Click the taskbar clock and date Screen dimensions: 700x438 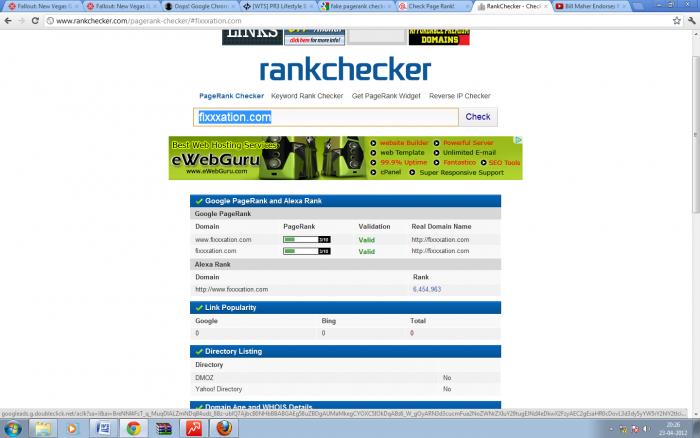pos(673,429)
